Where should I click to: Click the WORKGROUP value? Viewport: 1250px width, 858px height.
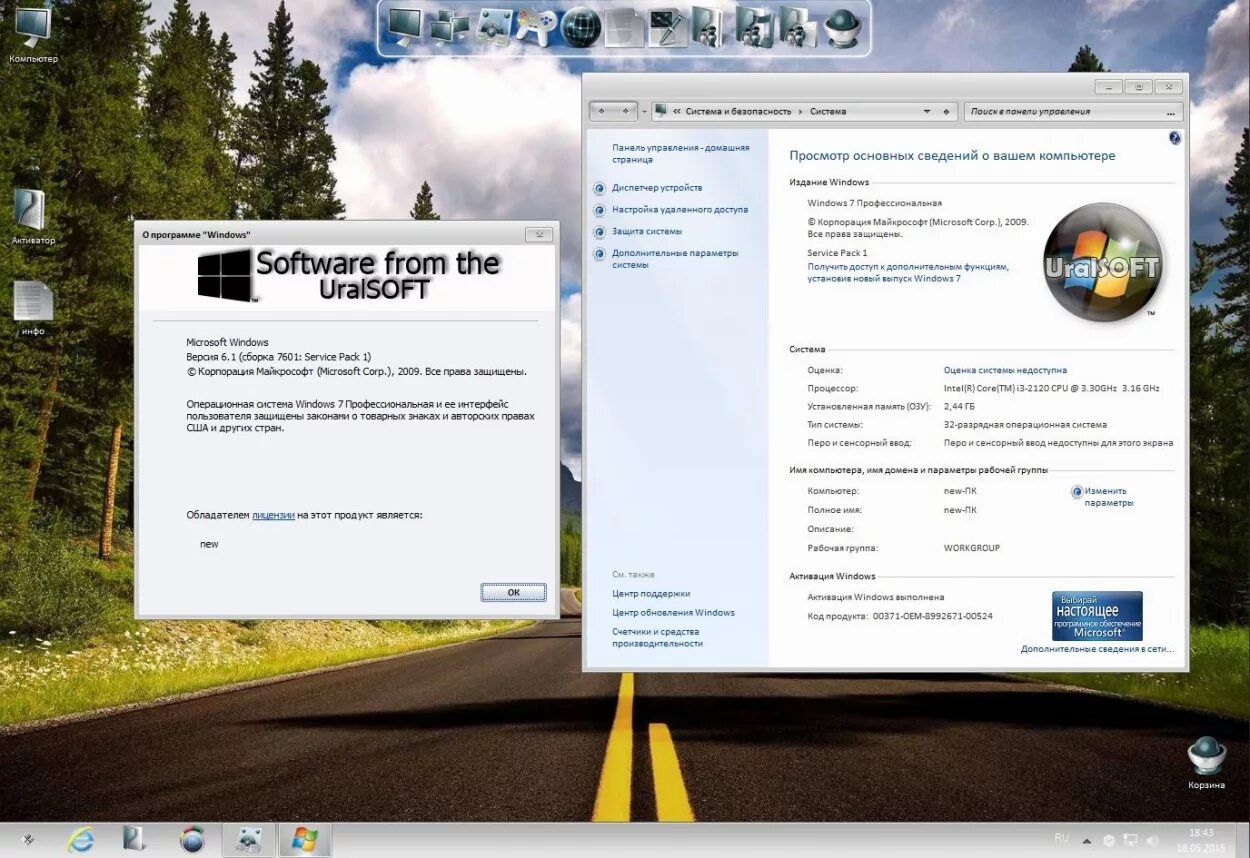coord(972,548)
